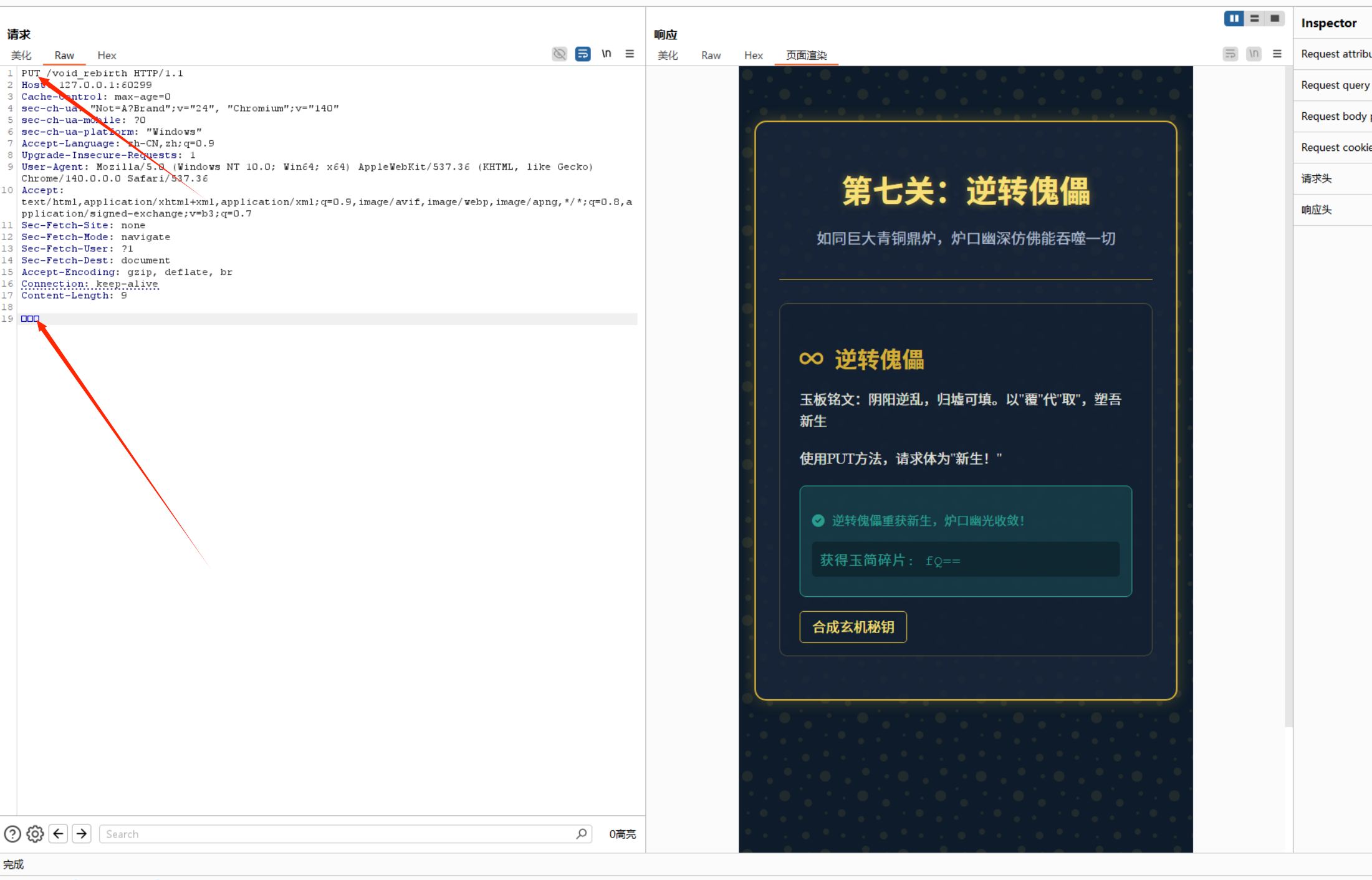Enable word wrap for the response view

[x=1230, y=54]
